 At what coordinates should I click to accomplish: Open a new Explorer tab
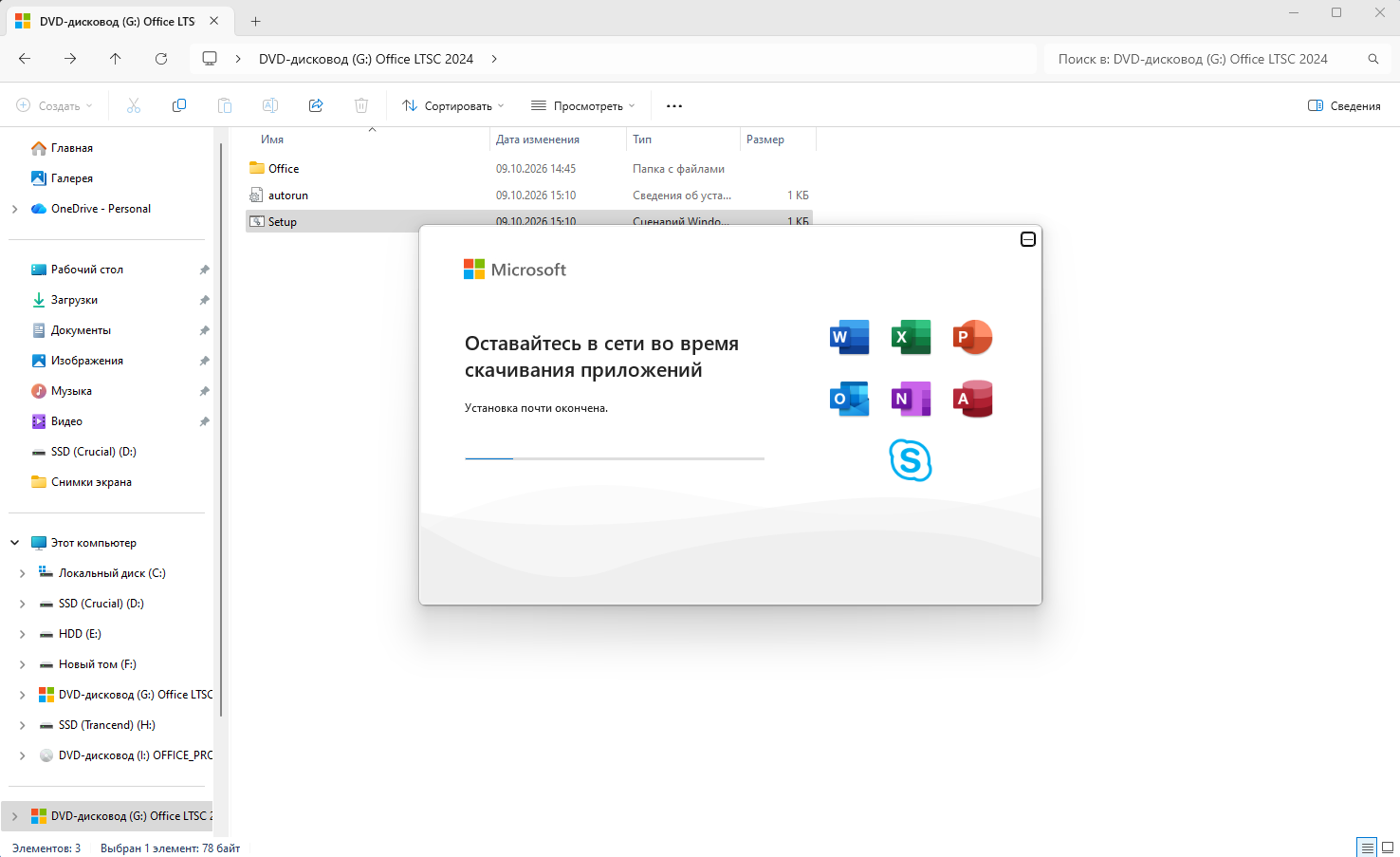(256, 21)
